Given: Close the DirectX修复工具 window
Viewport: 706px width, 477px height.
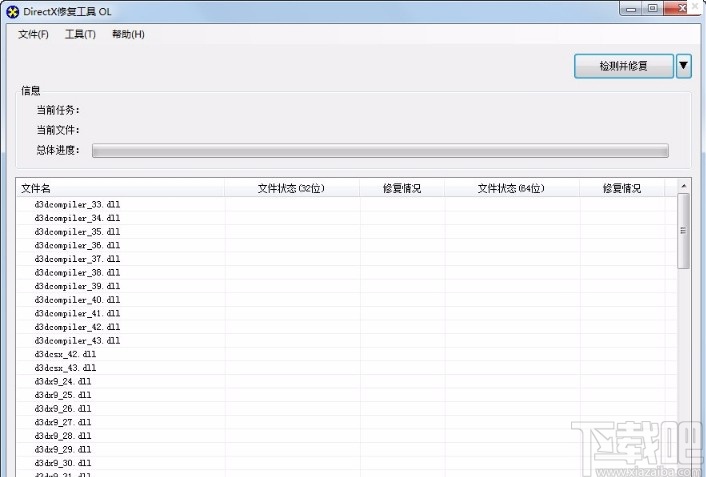Looking at the screenshot, I should [682, 8].
